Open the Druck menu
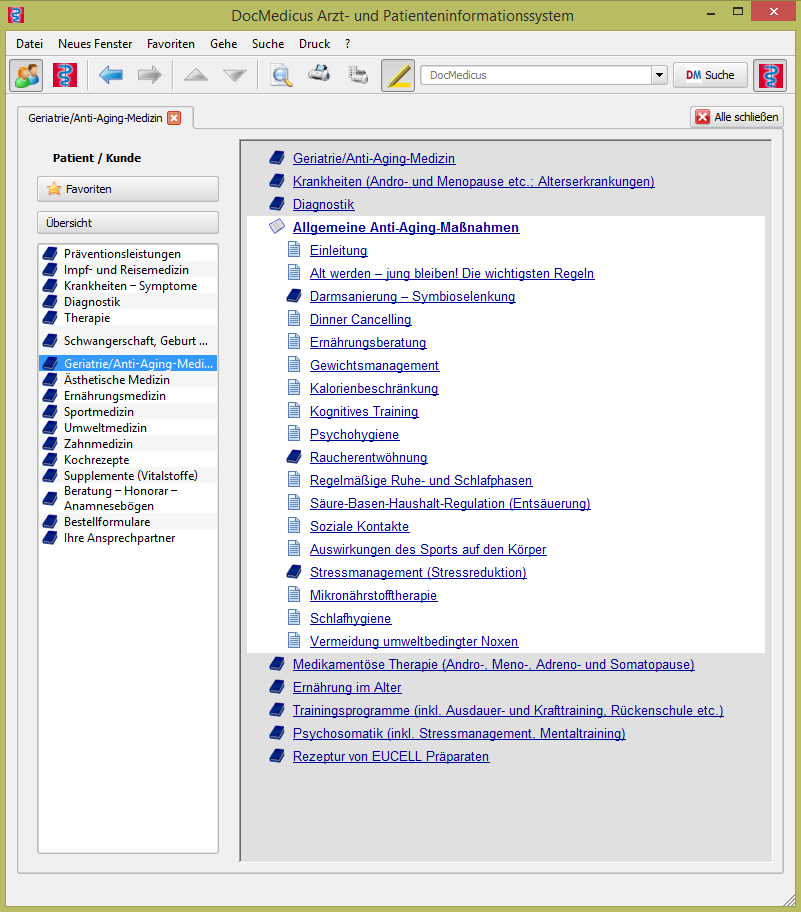801x912 pixels. coord(315,44)
